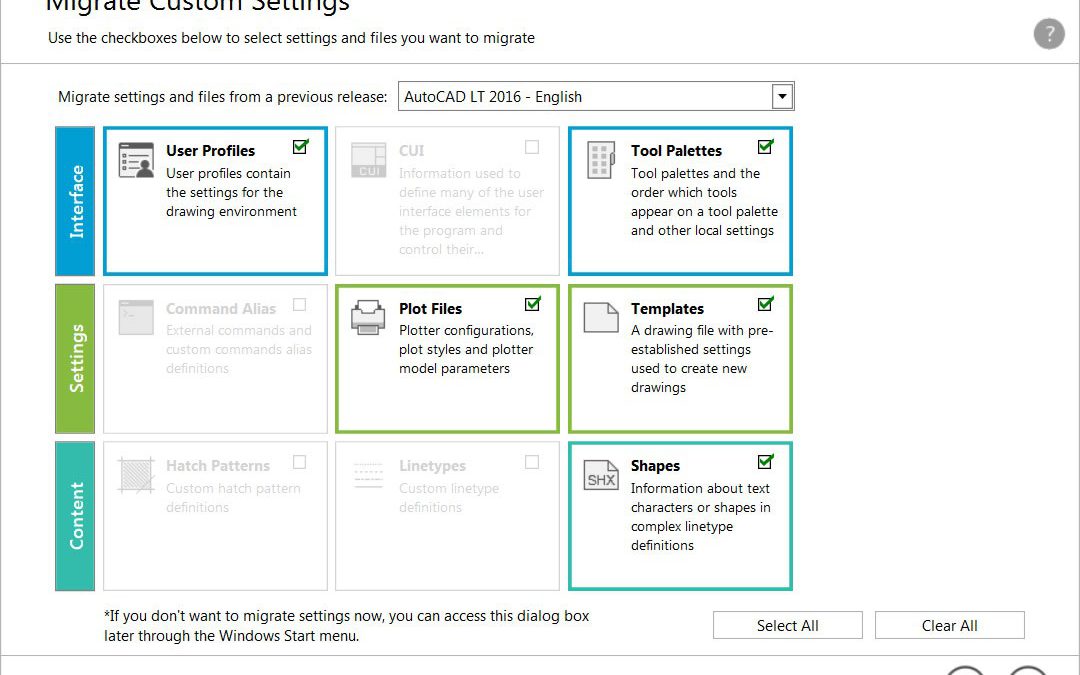Image resolution: width=1080 pixels, height=675 pixels.
Task: Click the Select All button
Action: coord(787,625)
